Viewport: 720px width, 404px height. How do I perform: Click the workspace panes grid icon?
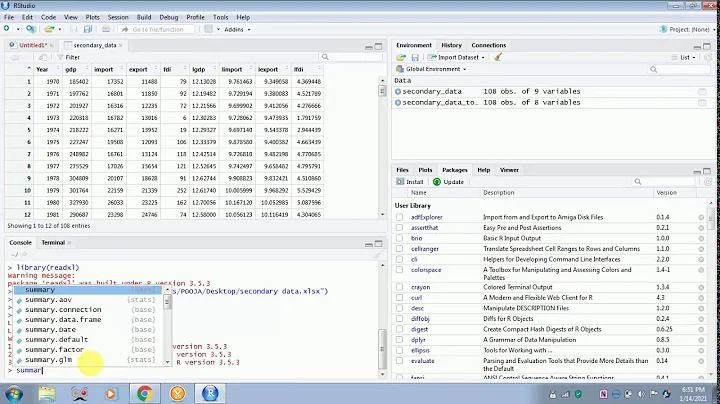pyautogui.click(x=208, y=29)
